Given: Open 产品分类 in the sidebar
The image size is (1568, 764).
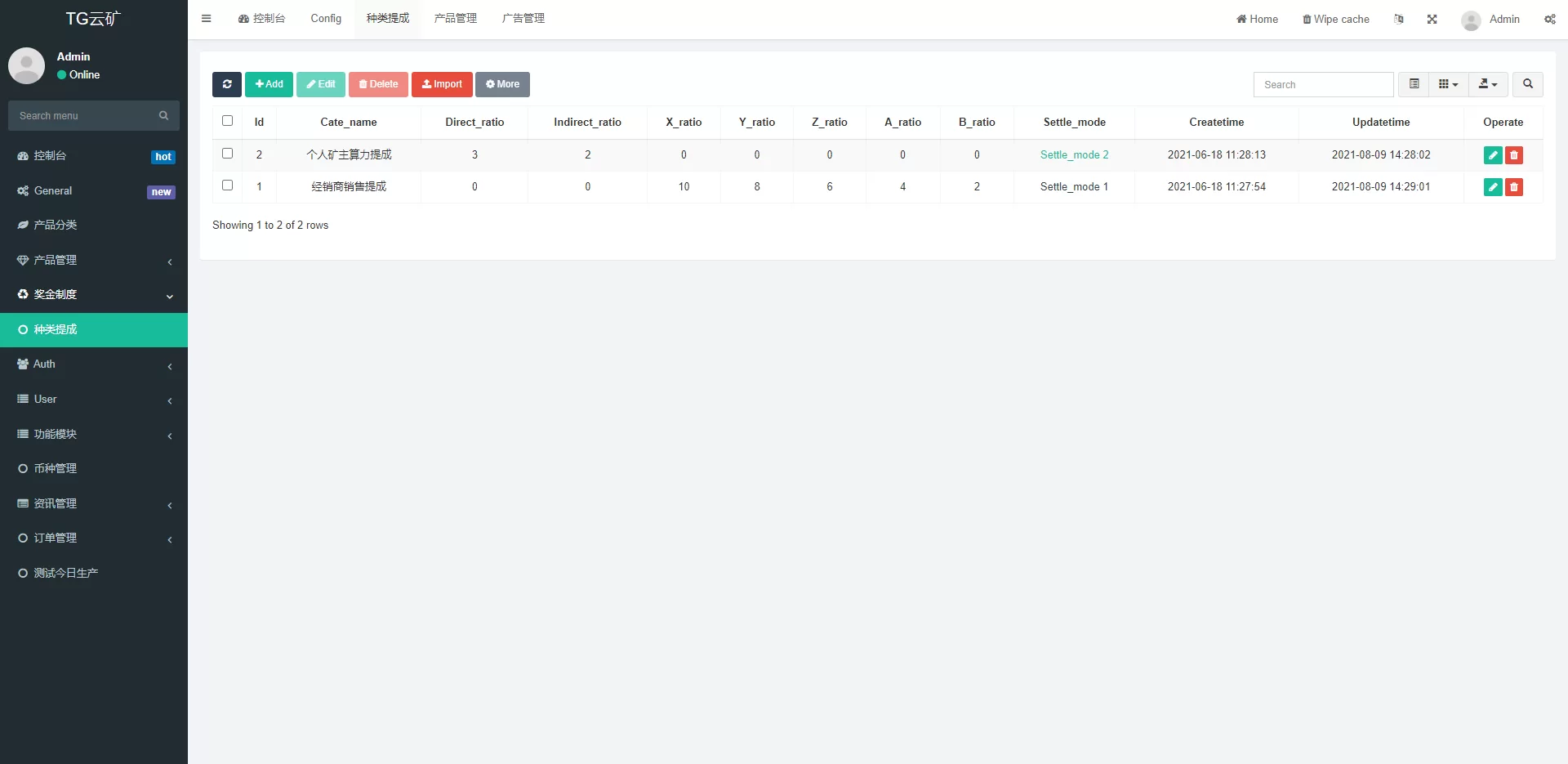Looking at the screenshot, I should [94, 225].
